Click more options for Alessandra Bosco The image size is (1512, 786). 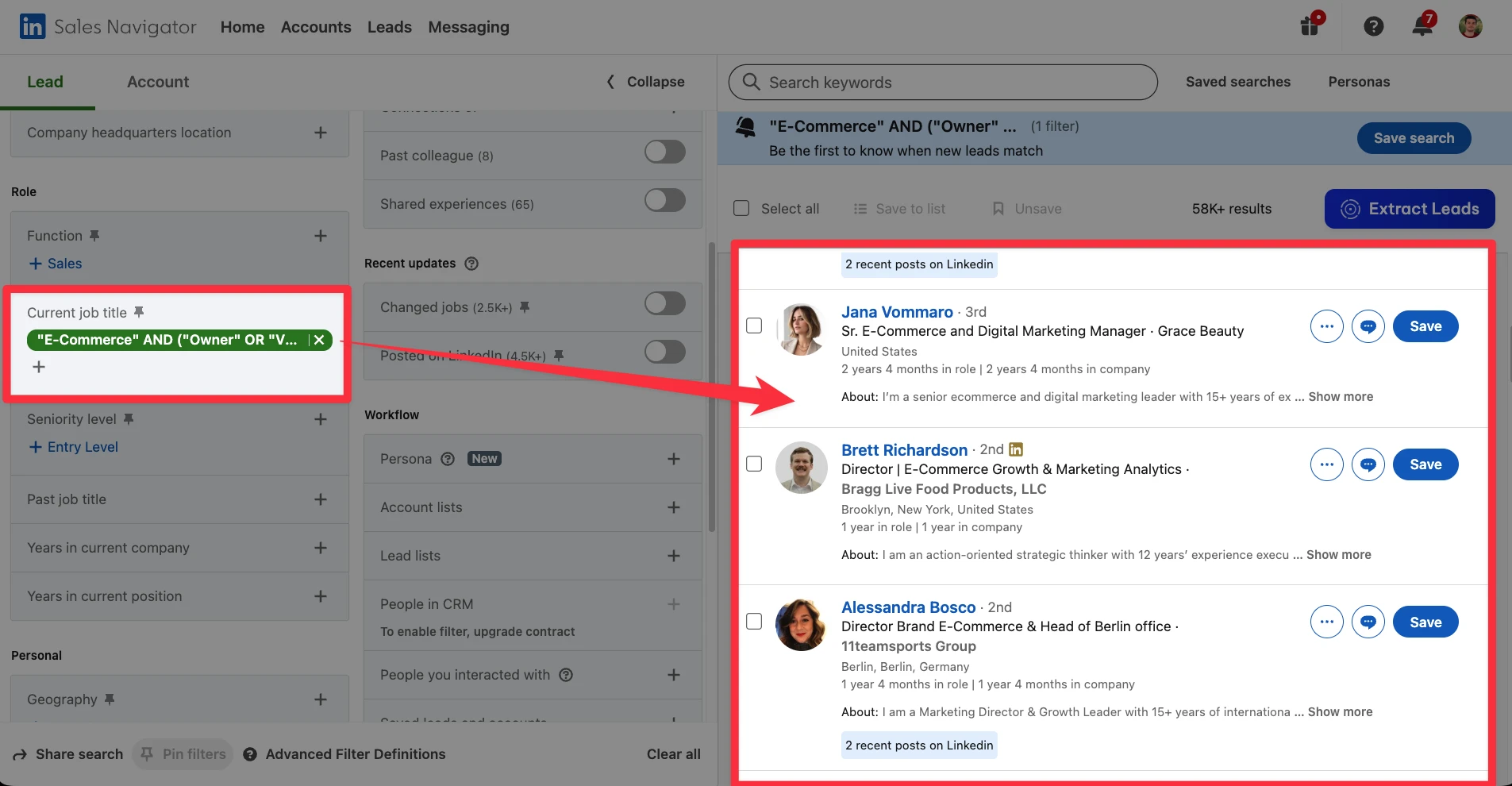tap(1326, 622)
